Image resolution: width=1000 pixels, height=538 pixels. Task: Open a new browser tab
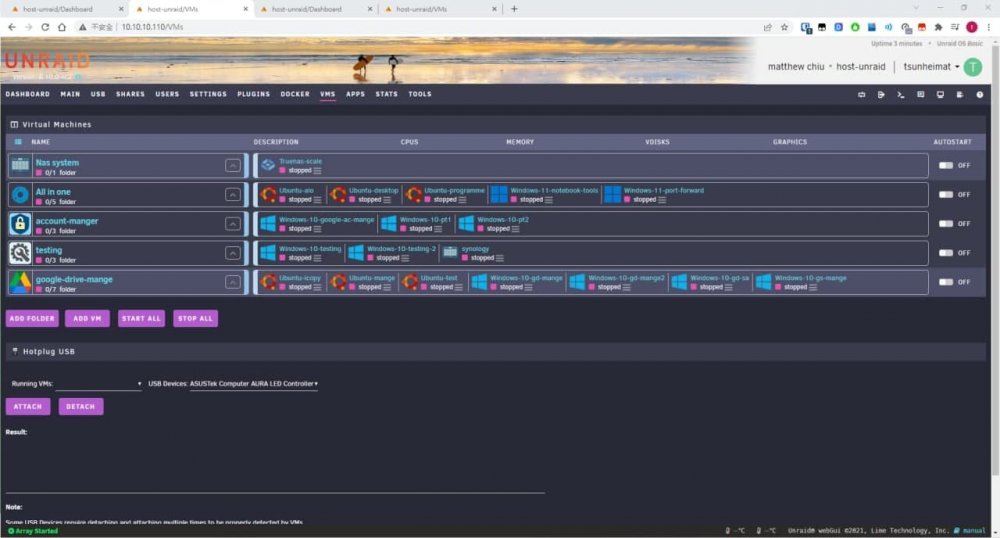coord(514,9)
